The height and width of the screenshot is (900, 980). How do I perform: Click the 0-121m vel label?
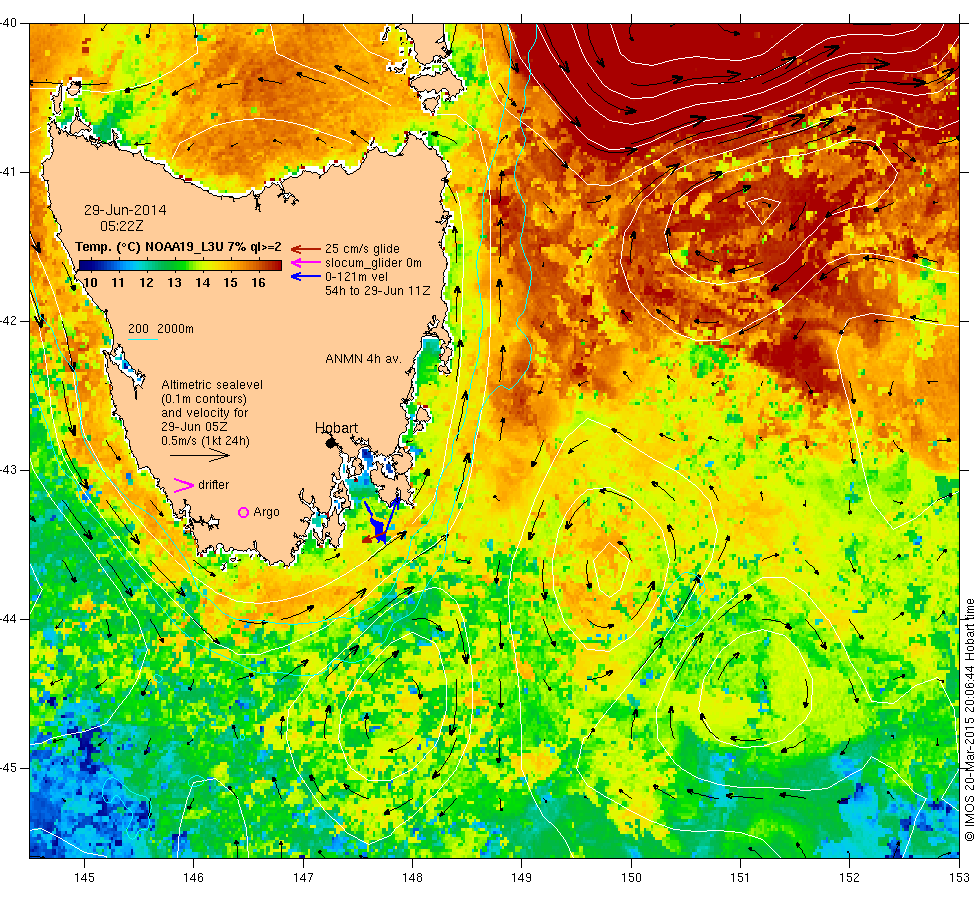(x=356, y=276)
